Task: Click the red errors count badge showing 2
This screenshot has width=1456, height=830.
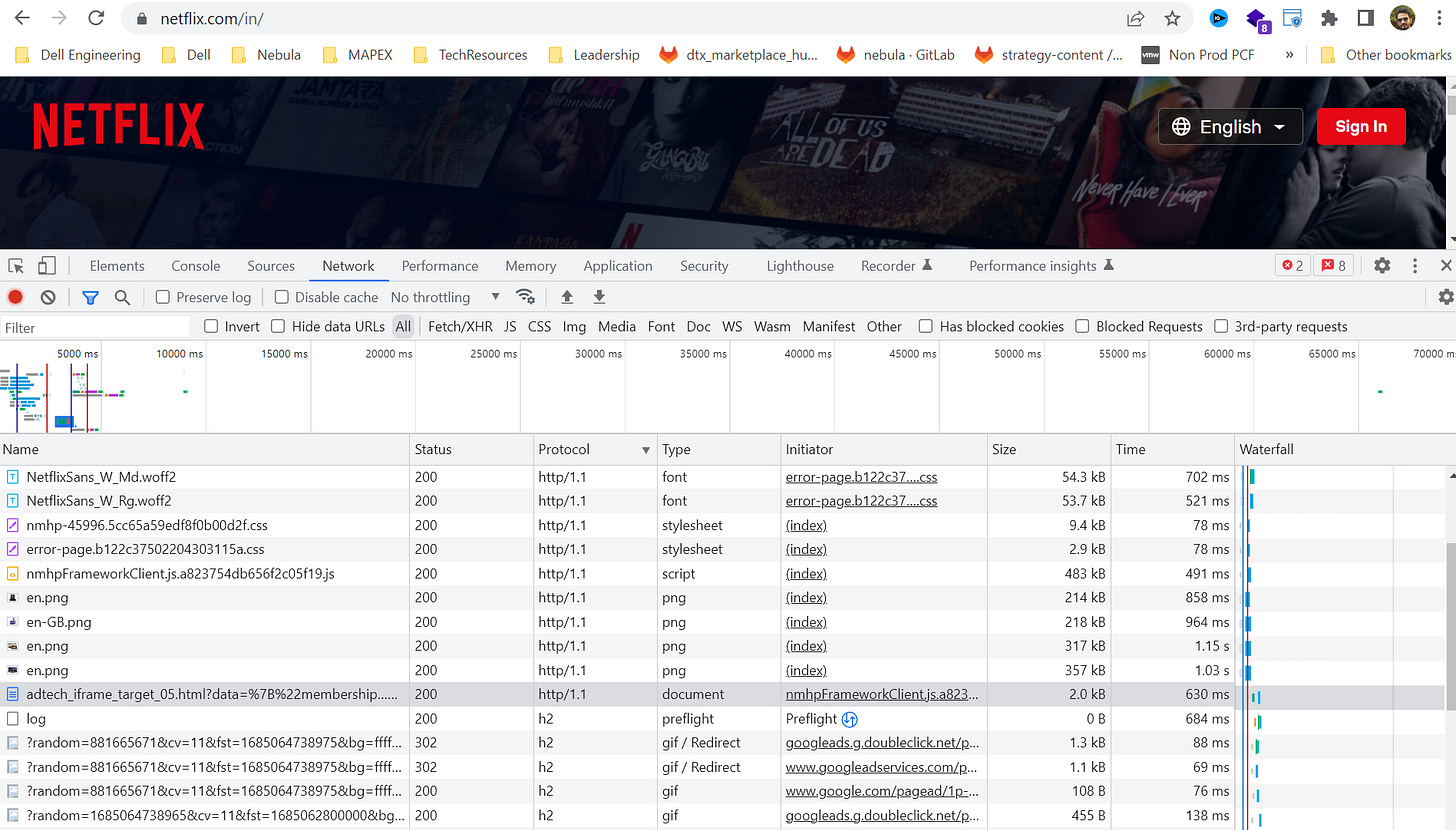Action: pyautogui.click(x=1291, y=266)
